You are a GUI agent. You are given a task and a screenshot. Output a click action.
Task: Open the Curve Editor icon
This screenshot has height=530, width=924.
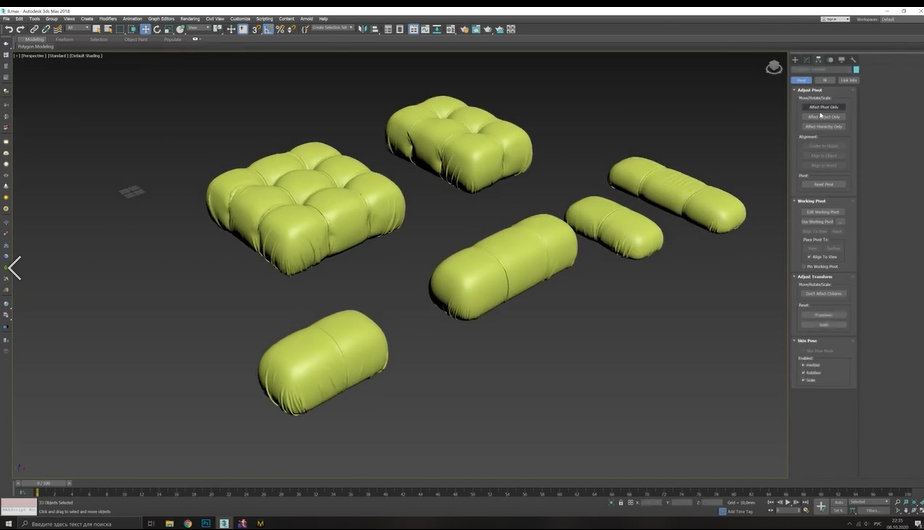click(x=425, y=29)
